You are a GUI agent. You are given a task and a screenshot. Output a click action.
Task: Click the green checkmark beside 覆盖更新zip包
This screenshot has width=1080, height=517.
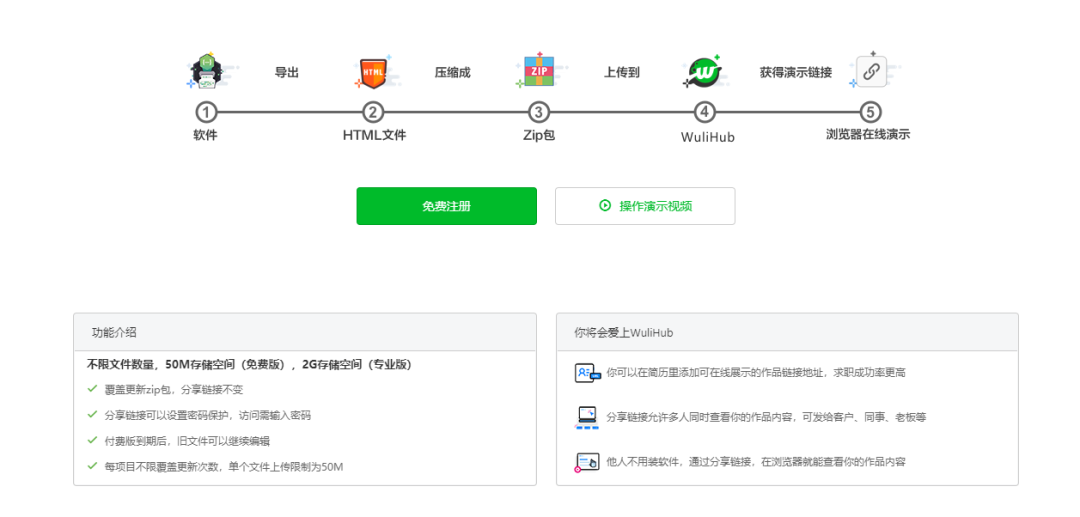coord(92,389)
